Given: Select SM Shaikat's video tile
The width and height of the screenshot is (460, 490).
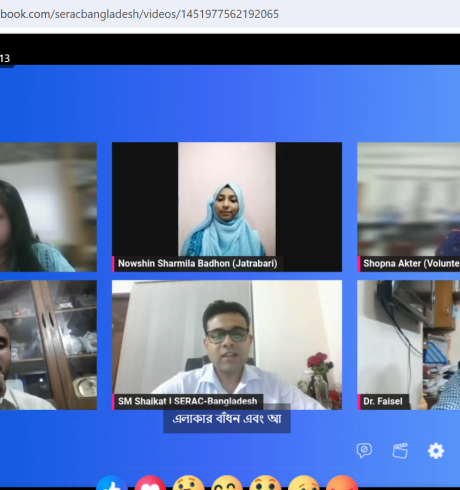Looking at the screenshot, I should tap(227, 345).
